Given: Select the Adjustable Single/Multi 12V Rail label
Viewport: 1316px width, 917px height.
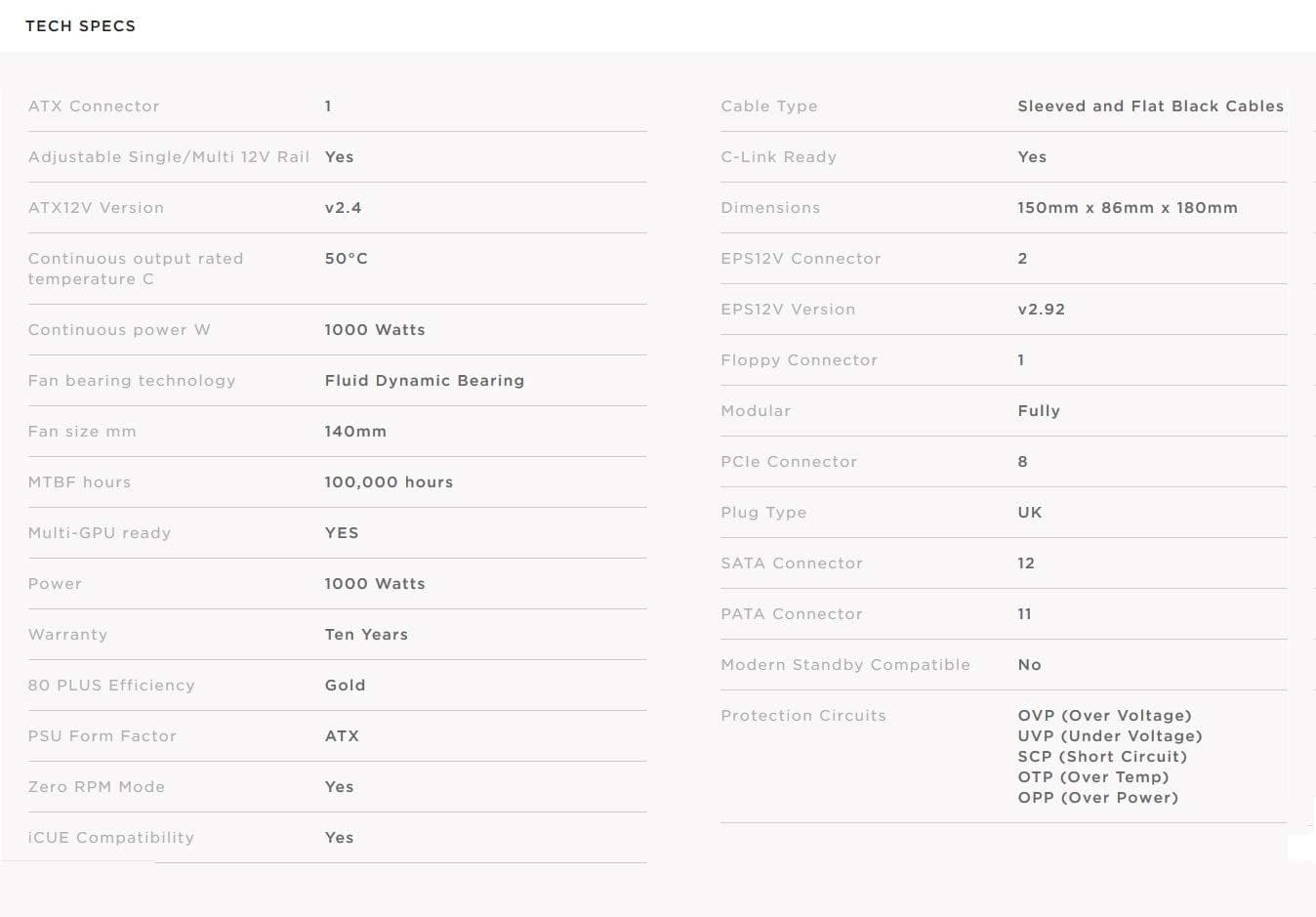Looking at the screenshot, I should (169, 157).
